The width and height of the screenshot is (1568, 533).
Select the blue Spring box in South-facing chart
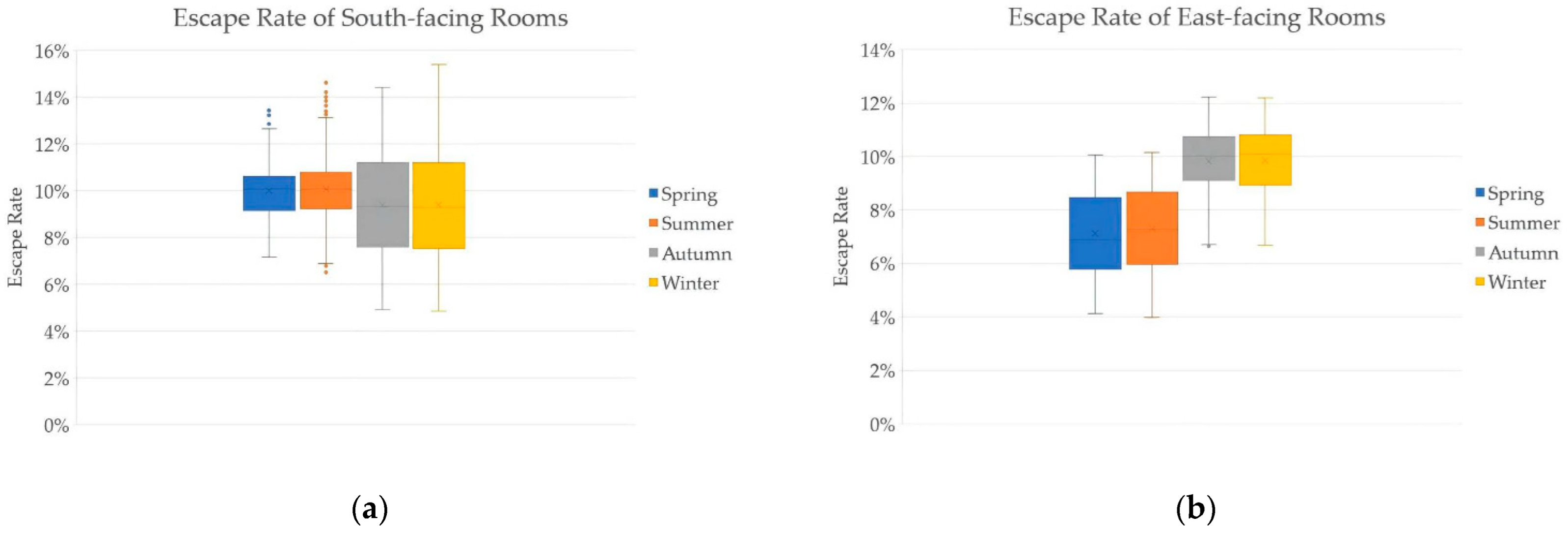(269, 193)
